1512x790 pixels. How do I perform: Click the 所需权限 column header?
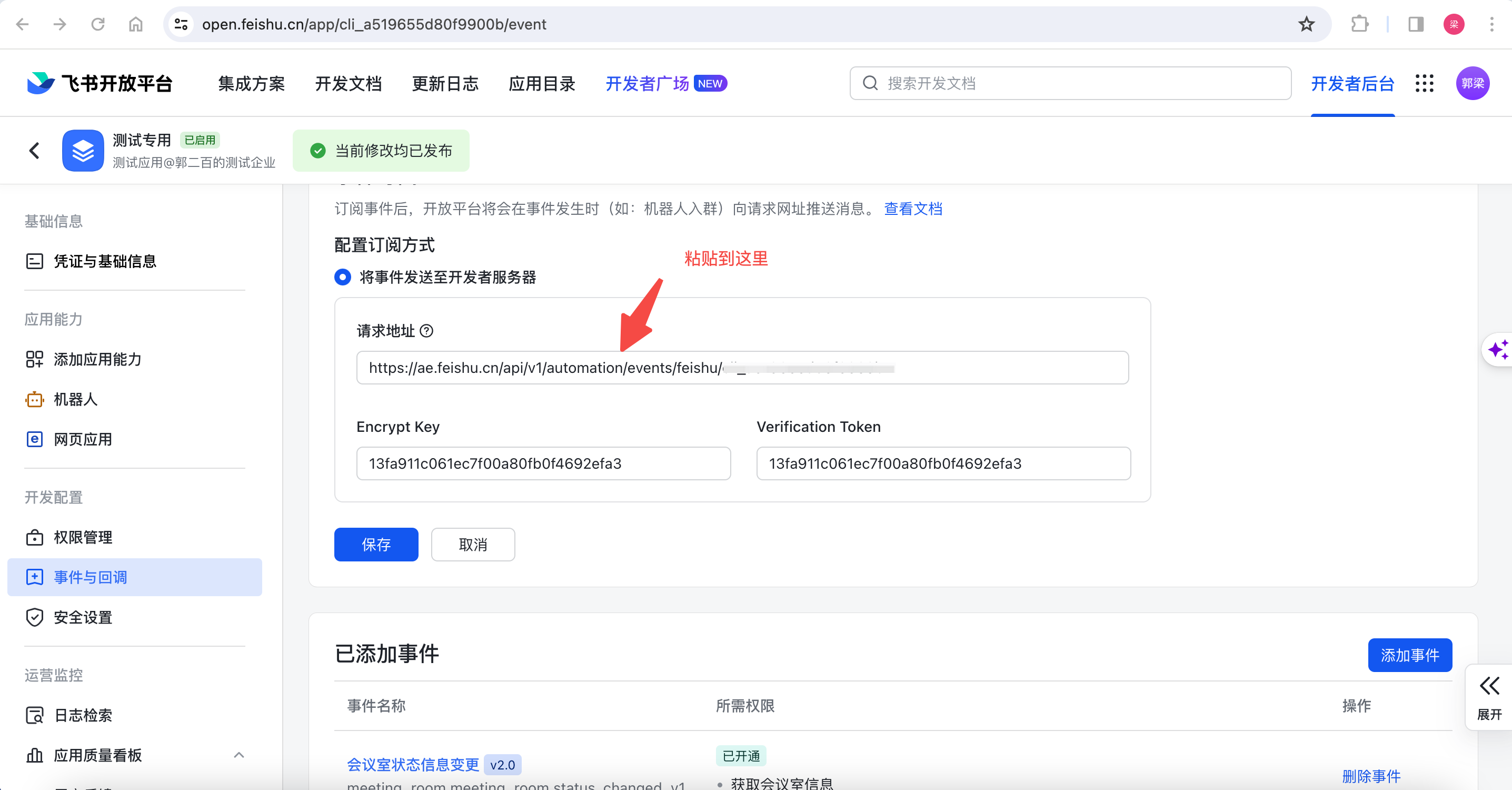pos(745,706)
